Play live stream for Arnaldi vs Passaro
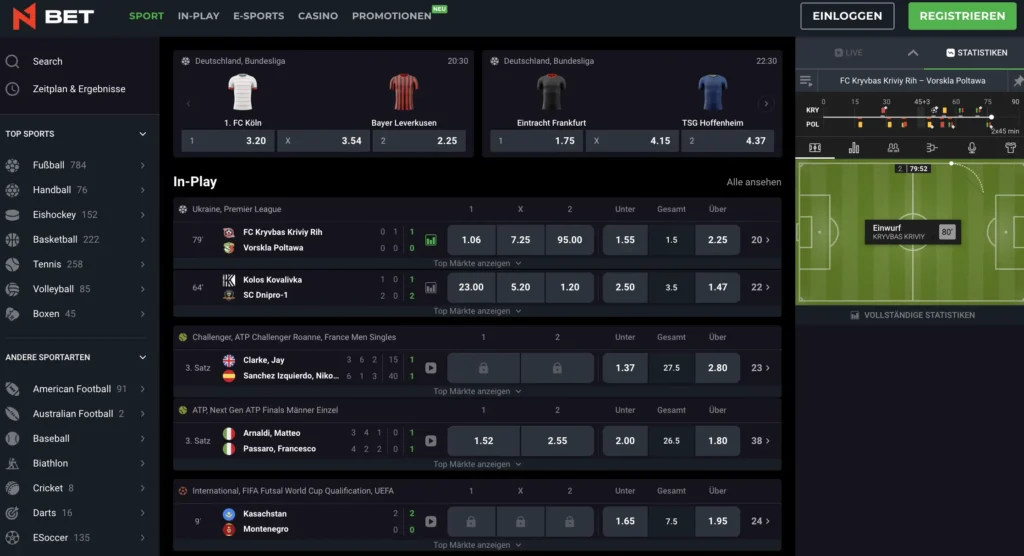1024x556 pixels. coord(430,441)
